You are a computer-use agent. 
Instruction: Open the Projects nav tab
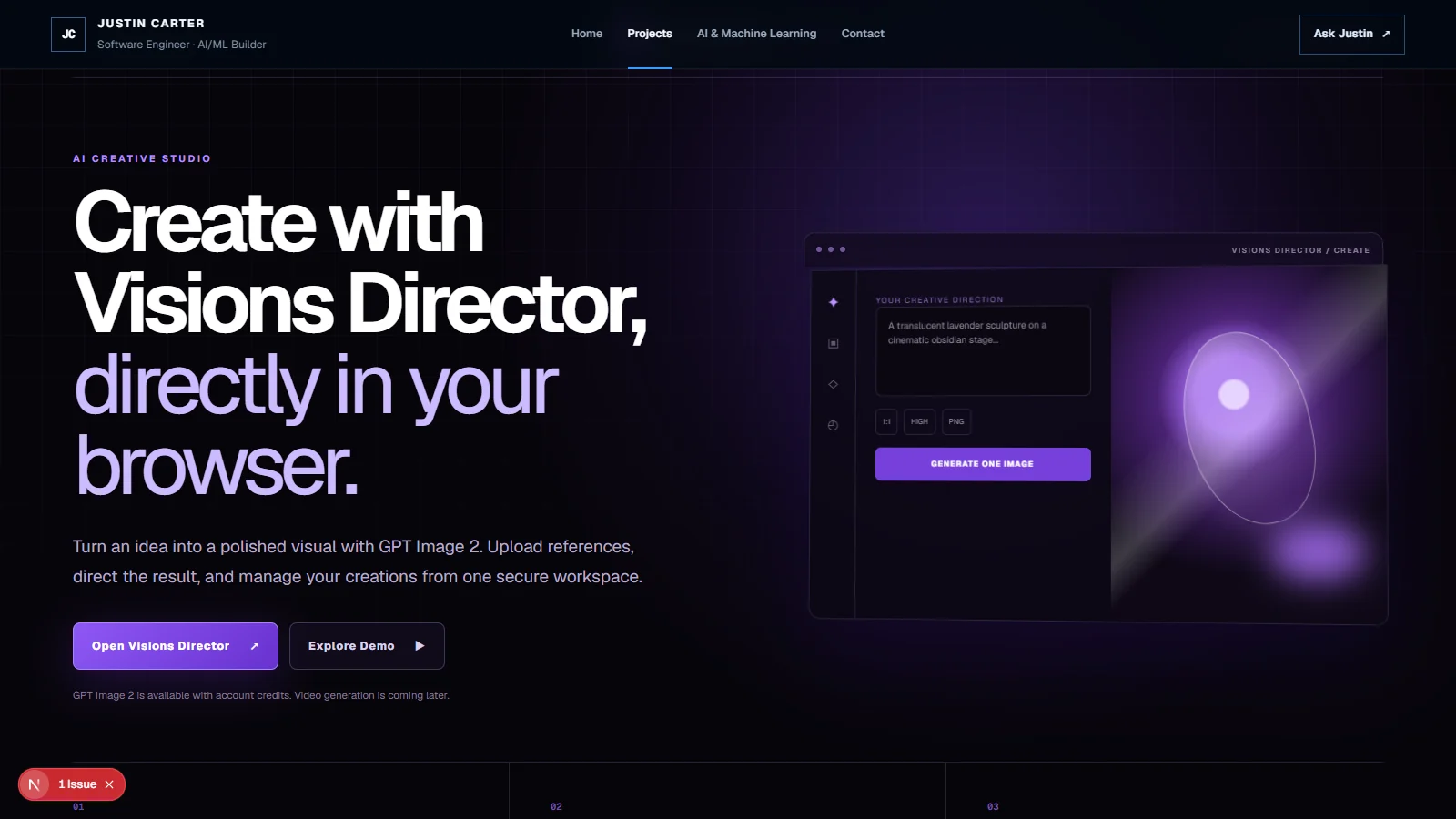(x=650, y=34)
